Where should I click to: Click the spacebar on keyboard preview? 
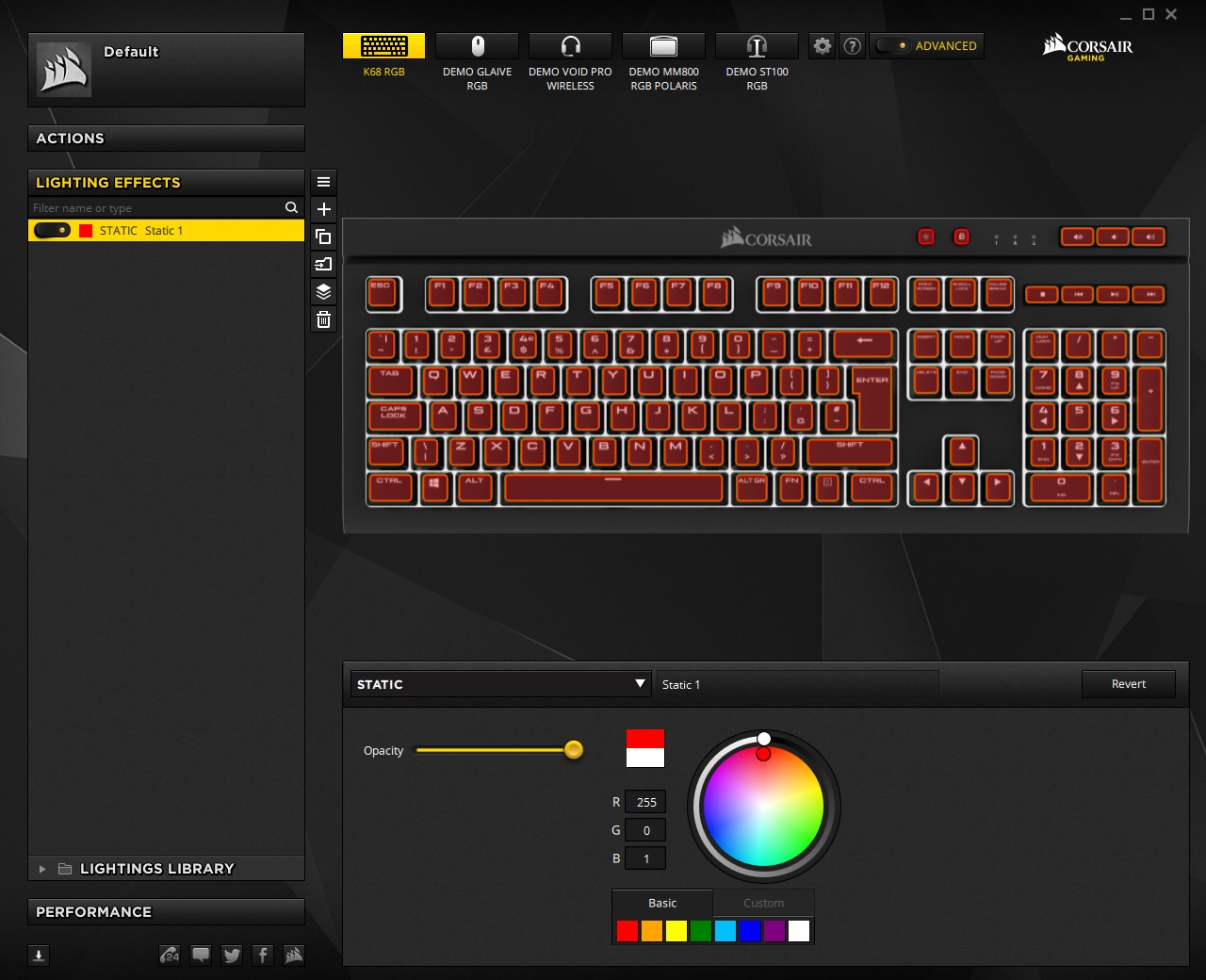tap(613, 487)
